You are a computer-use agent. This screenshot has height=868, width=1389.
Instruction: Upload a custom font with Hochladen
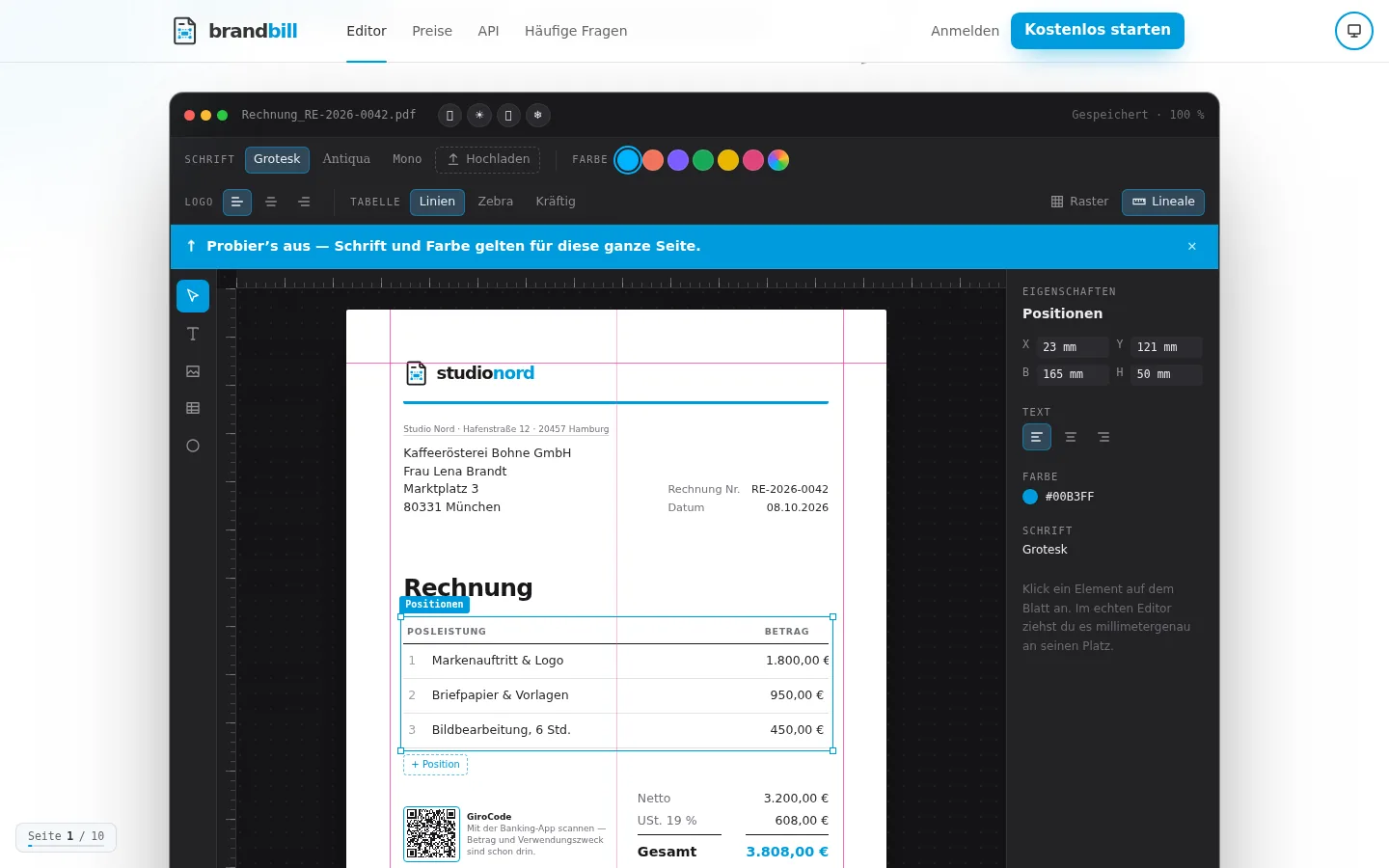488,159
